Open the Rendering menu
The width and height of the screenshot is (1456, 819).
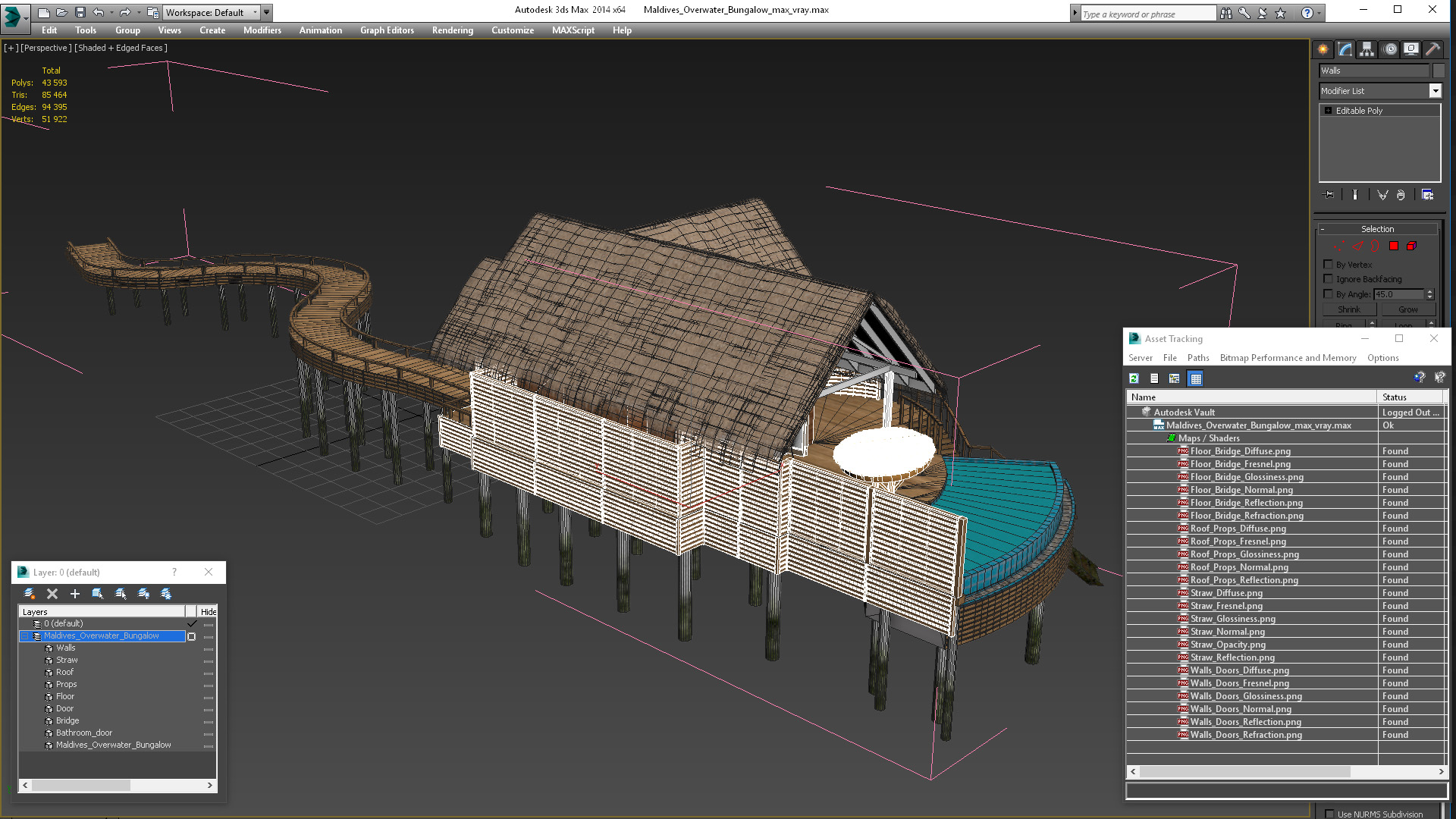pos(453,30)
